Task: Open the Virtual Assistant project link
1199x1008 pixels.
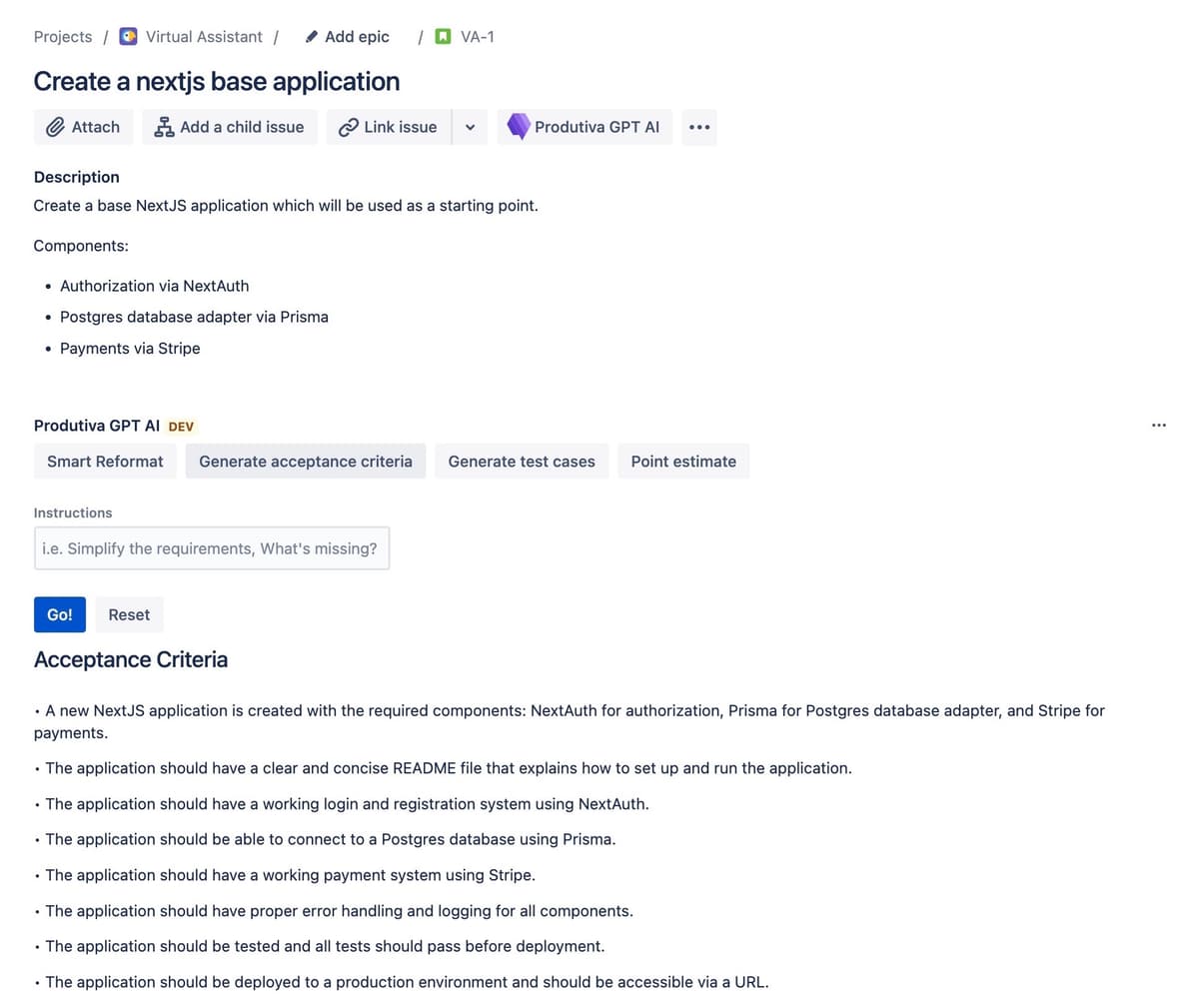Action: [204, 36]
